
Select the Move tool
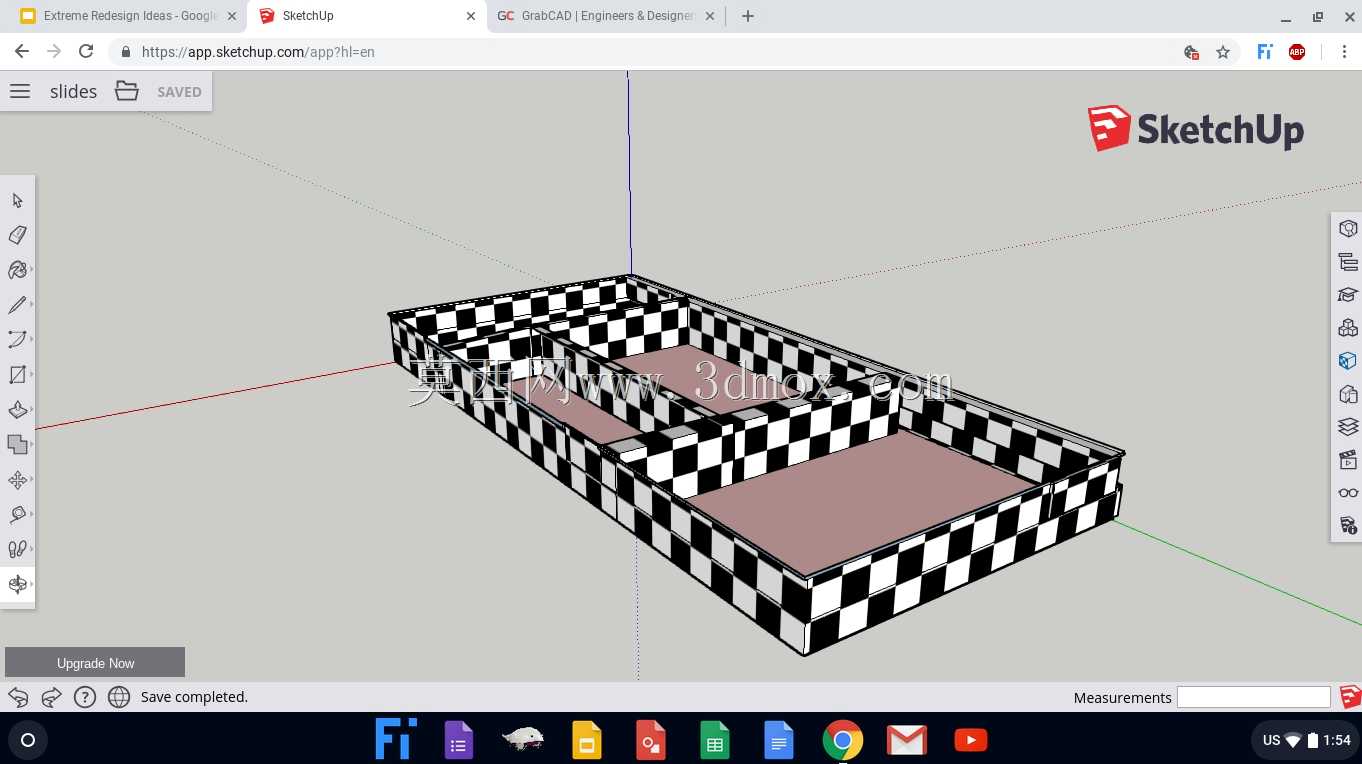[17, 480]
